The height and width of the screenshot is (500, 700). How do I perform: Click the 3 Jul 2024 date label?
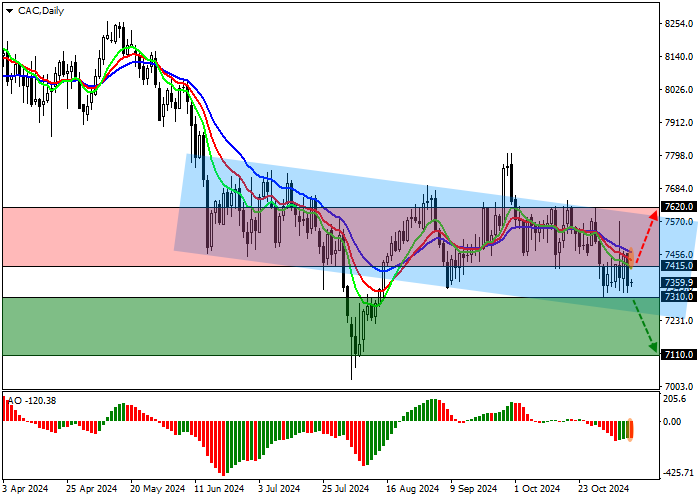pos(279,489)
